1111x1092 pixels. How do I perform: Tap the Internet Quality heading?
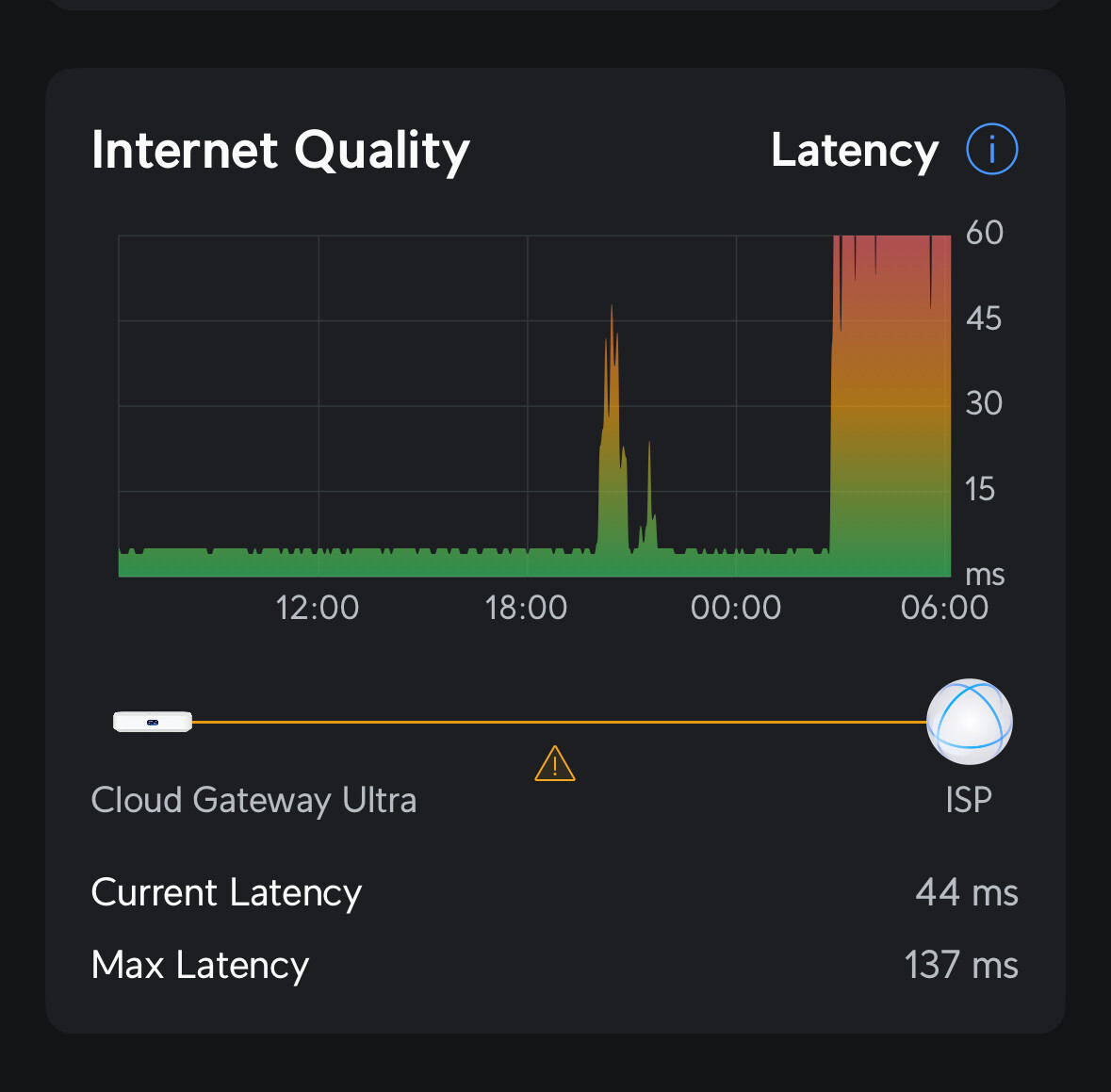coord(281,150)
